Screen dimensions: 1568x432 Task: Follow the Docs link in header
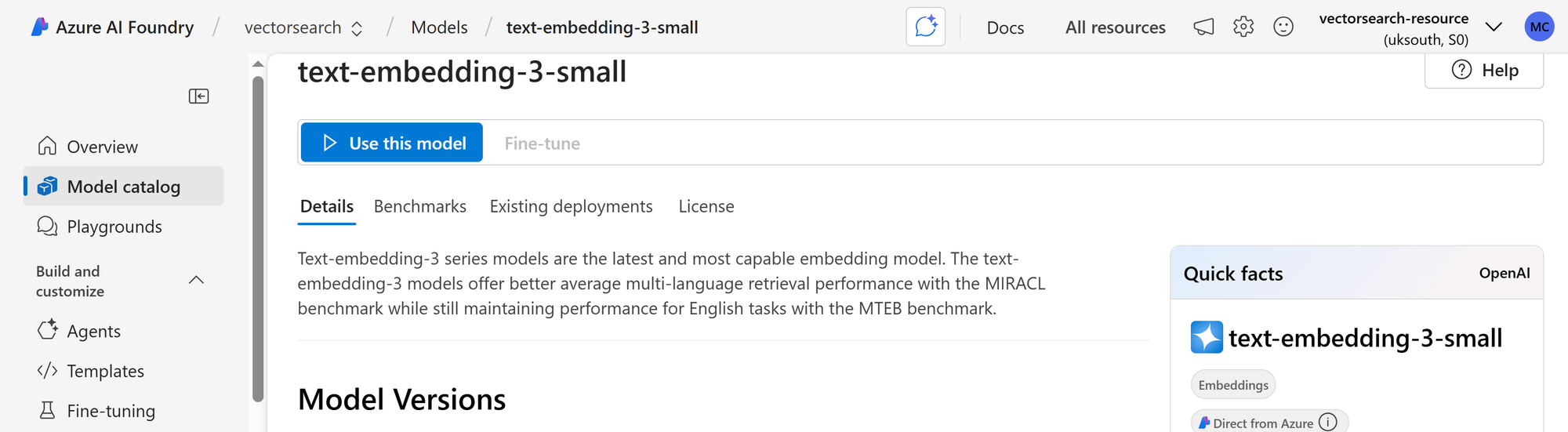click(x=1005, y=28)
